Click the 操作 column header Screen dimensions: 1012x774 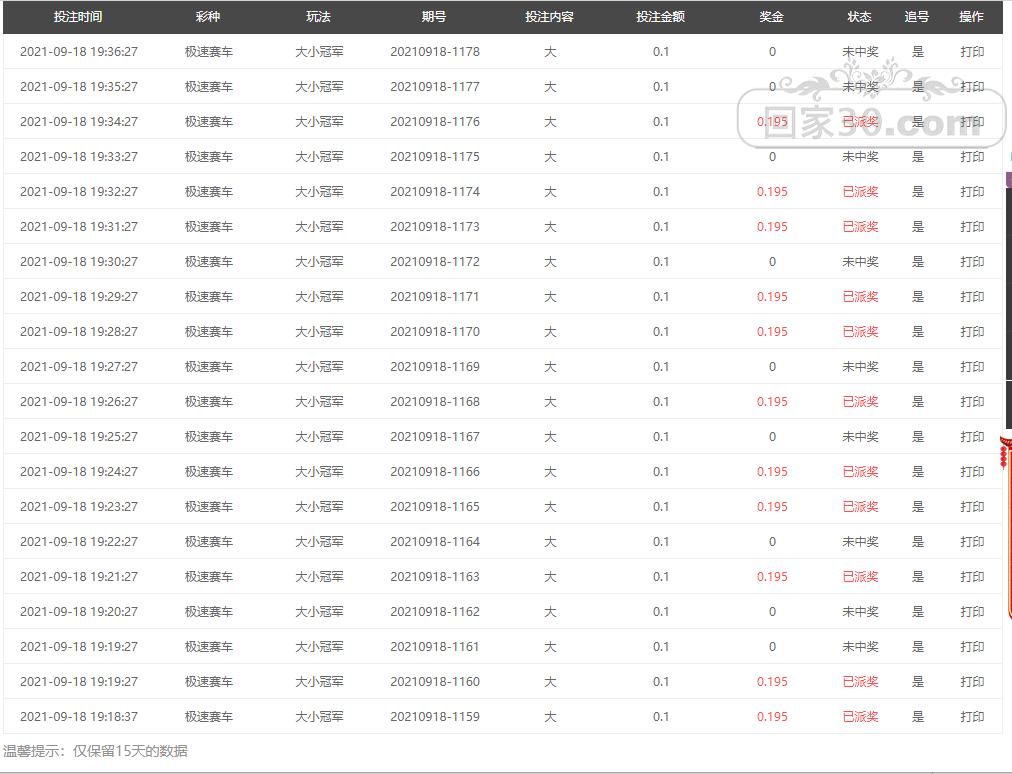pyautogui.click(x=971, y=17)
